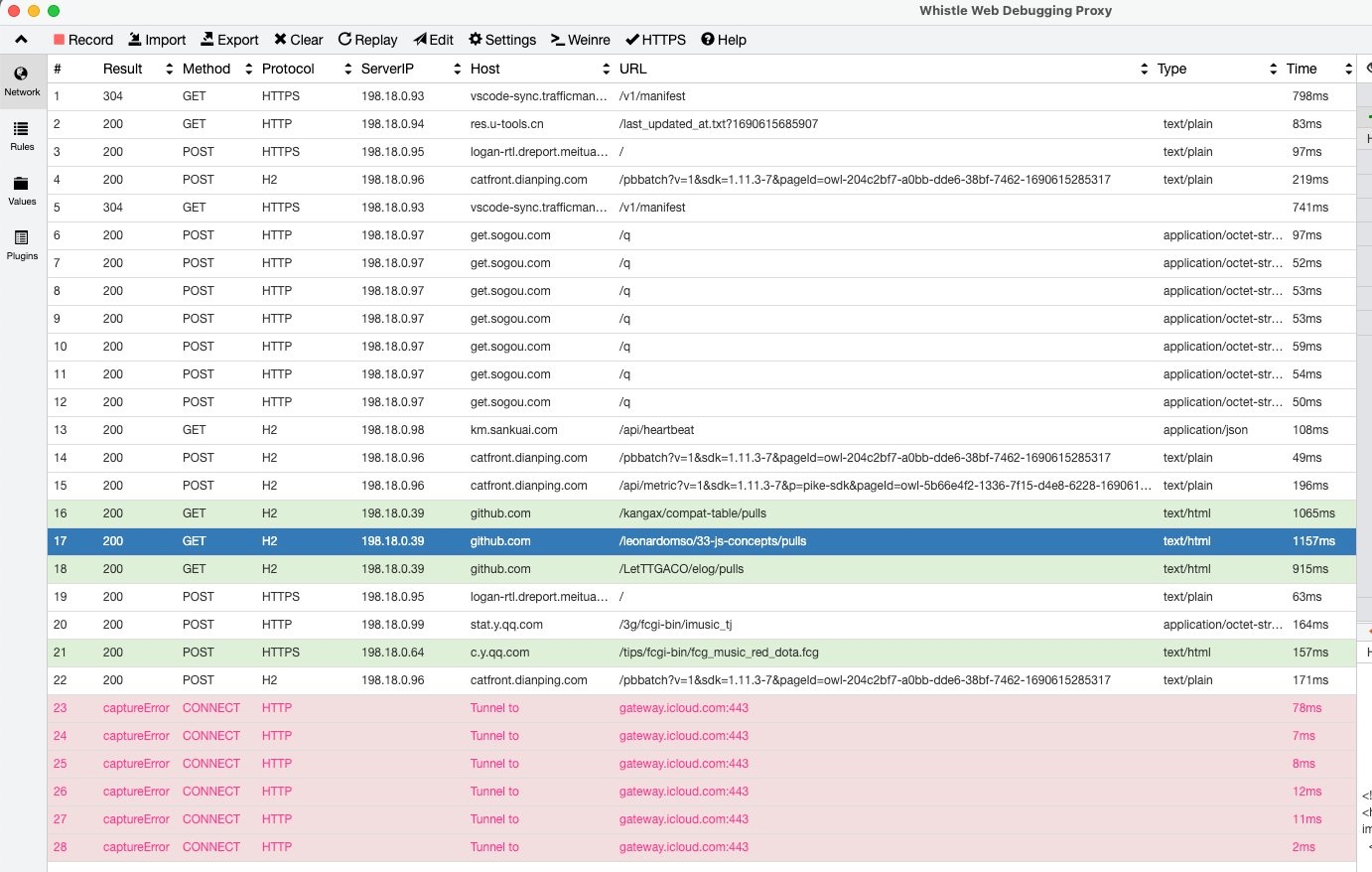The image size is (1372, 872).
Task: Click the 1065ms time cell
Action: (1313, 513)
